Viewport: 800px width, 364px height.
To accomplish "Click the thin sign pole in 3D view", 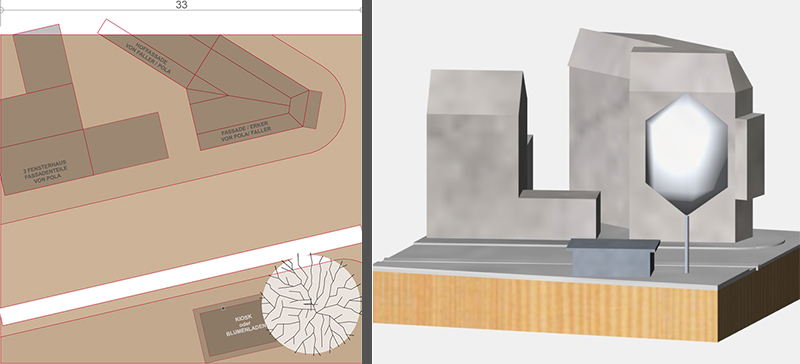I will coord(687,244).
